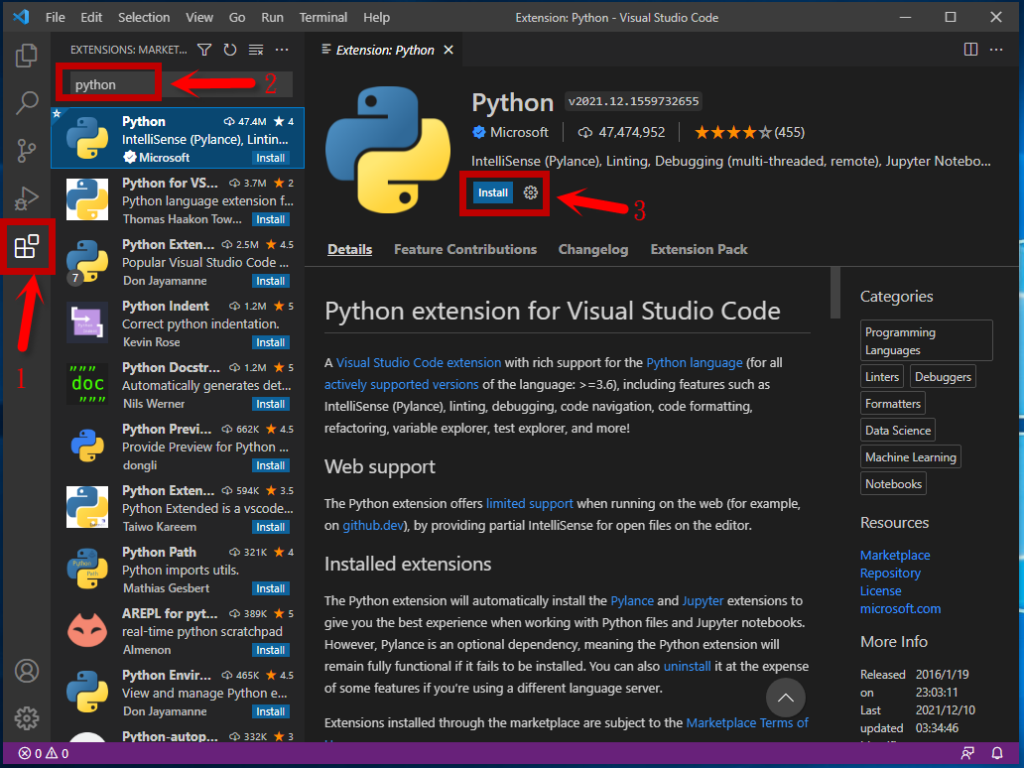Split the editor to the right
The image size is (1024, 768).
tap(970, 50)
